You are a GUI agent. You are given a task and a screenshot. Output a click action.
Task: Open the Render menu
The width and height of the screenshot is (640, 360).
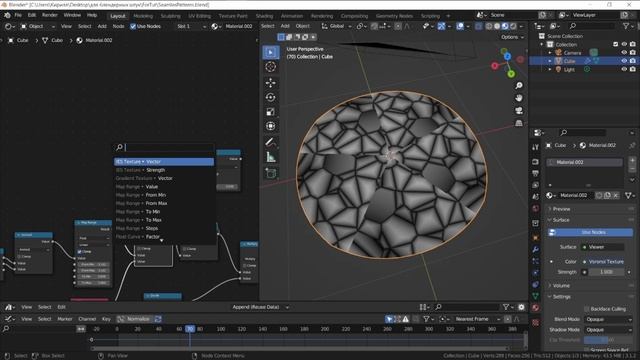click(x=50, y=15)
